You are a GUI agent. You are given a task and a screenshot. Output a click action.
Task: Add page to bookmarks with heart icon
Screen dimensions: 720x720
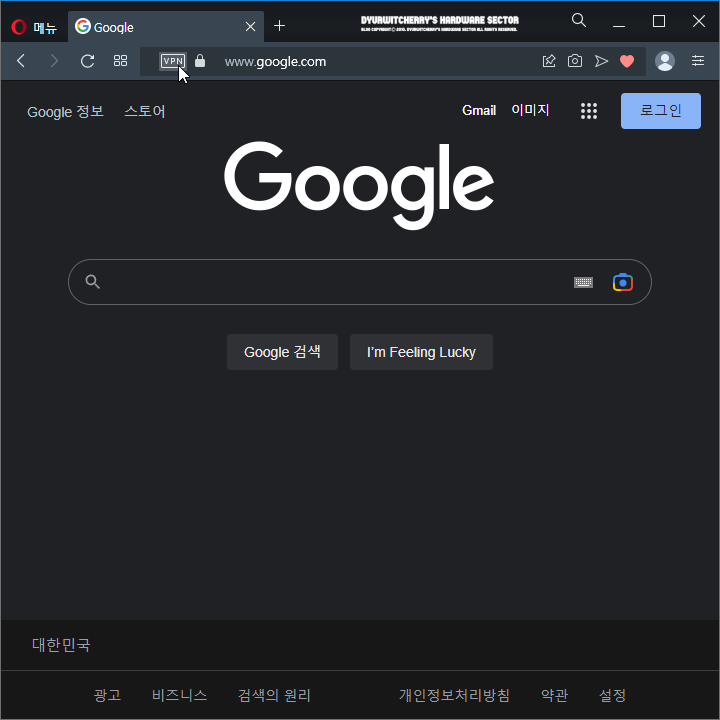627,61
